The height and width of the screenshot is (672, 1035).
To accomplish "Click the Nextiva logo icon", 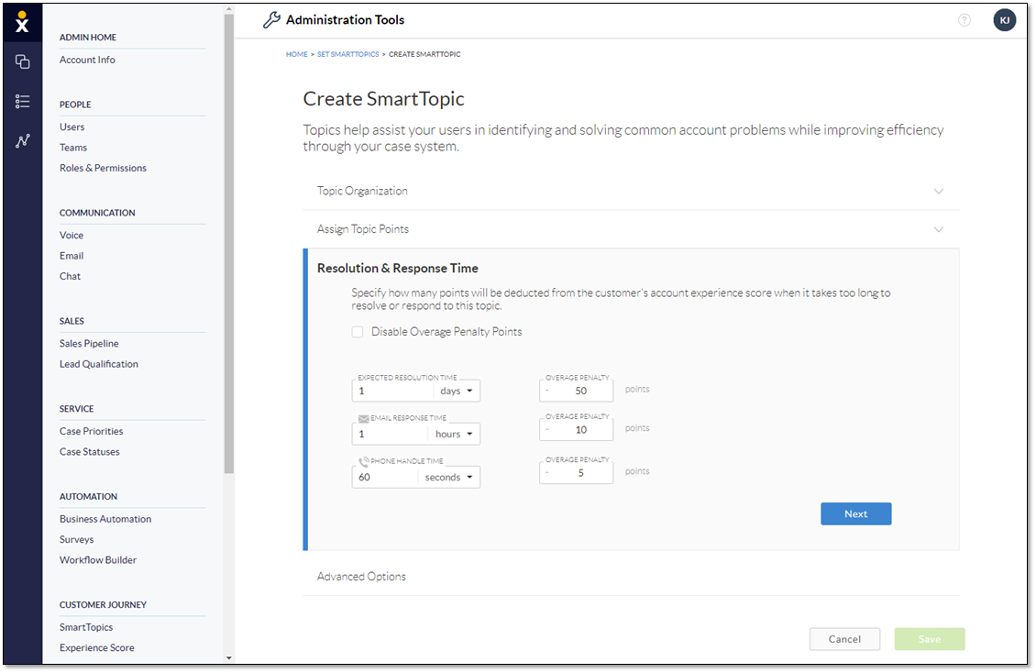I will tap(22, 22).
